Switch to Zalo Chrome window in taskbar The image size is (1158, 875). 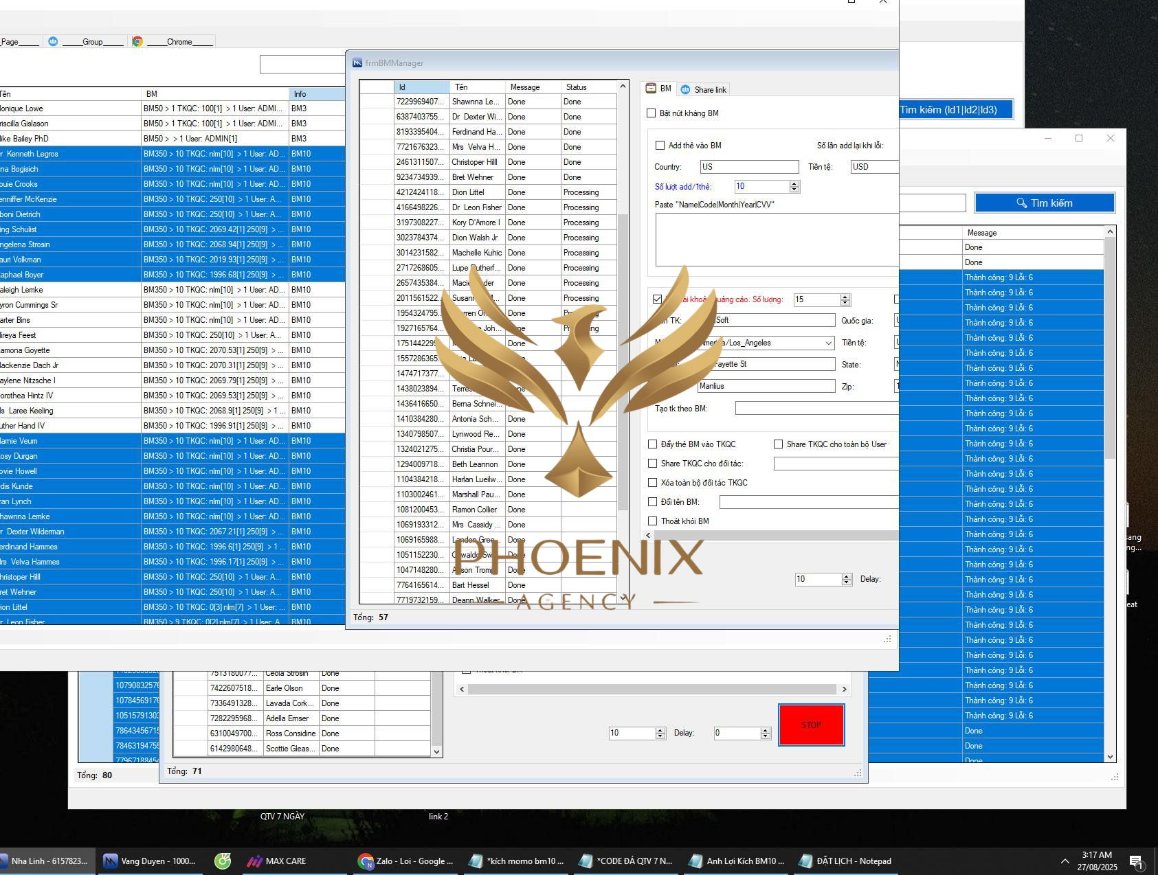pyautogui.click(x=406, y=861)
